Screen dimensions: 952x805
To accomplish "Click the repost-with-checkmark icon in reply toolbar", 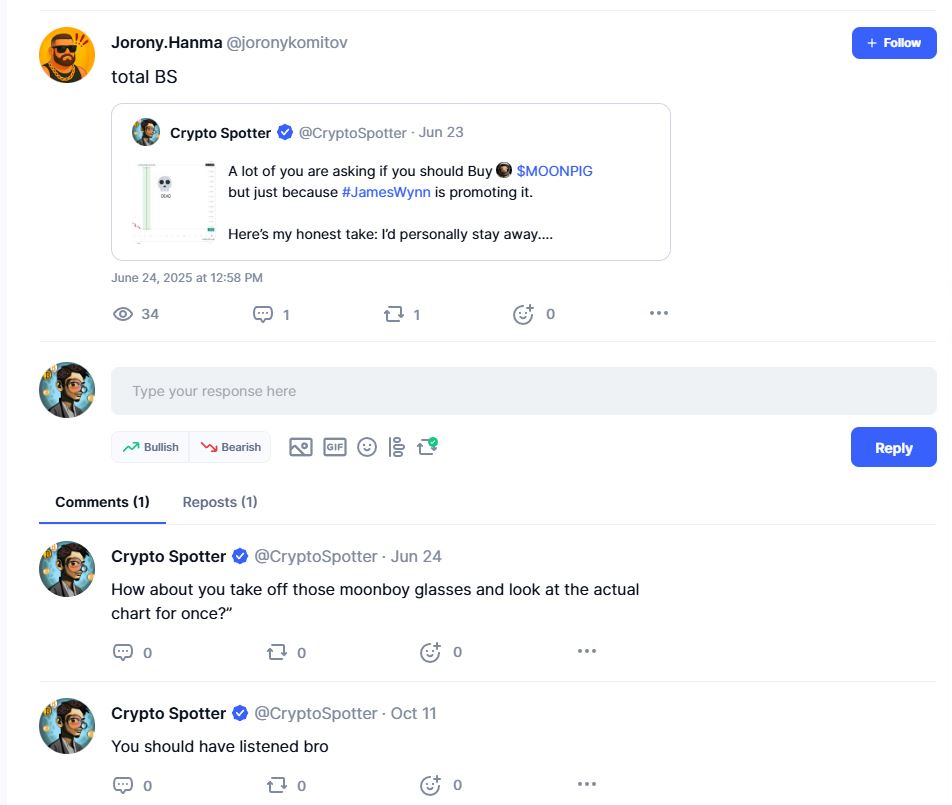I will tap(427, 446).
